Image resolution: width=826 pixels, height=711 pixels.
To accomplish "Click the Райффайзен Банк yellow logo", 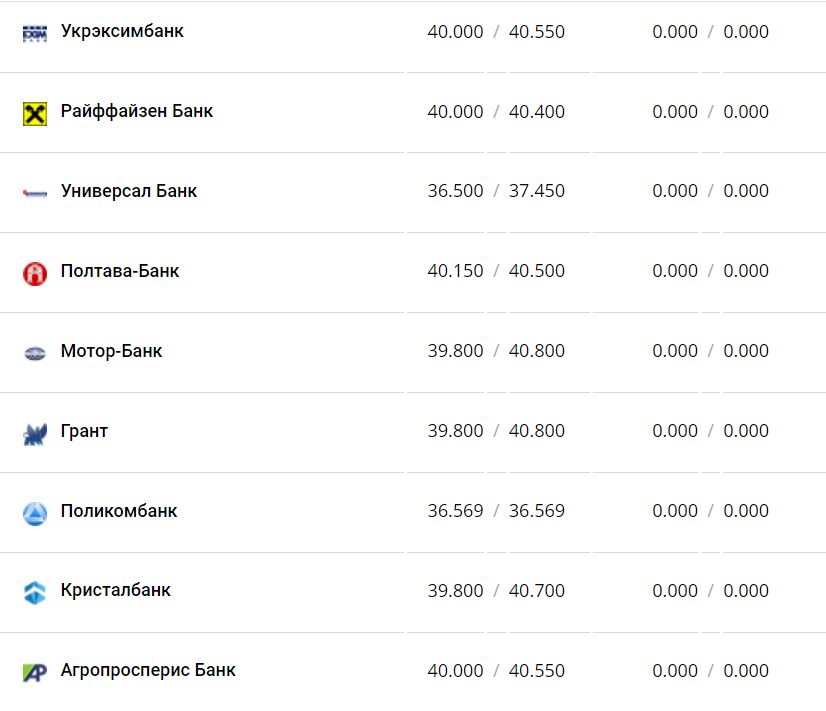I will (x=35, y=113).
